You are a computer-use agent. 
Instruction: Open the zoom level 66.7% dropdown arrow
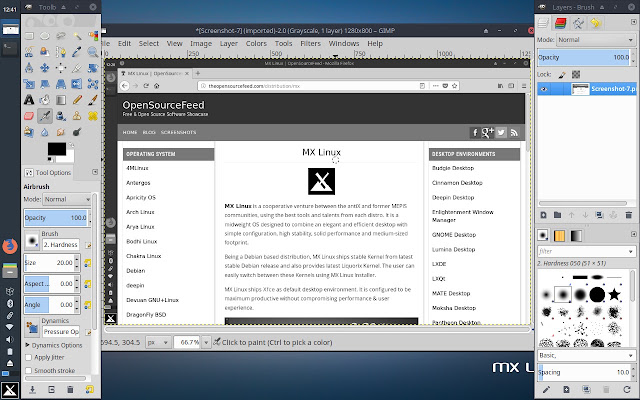click(207, 342)
